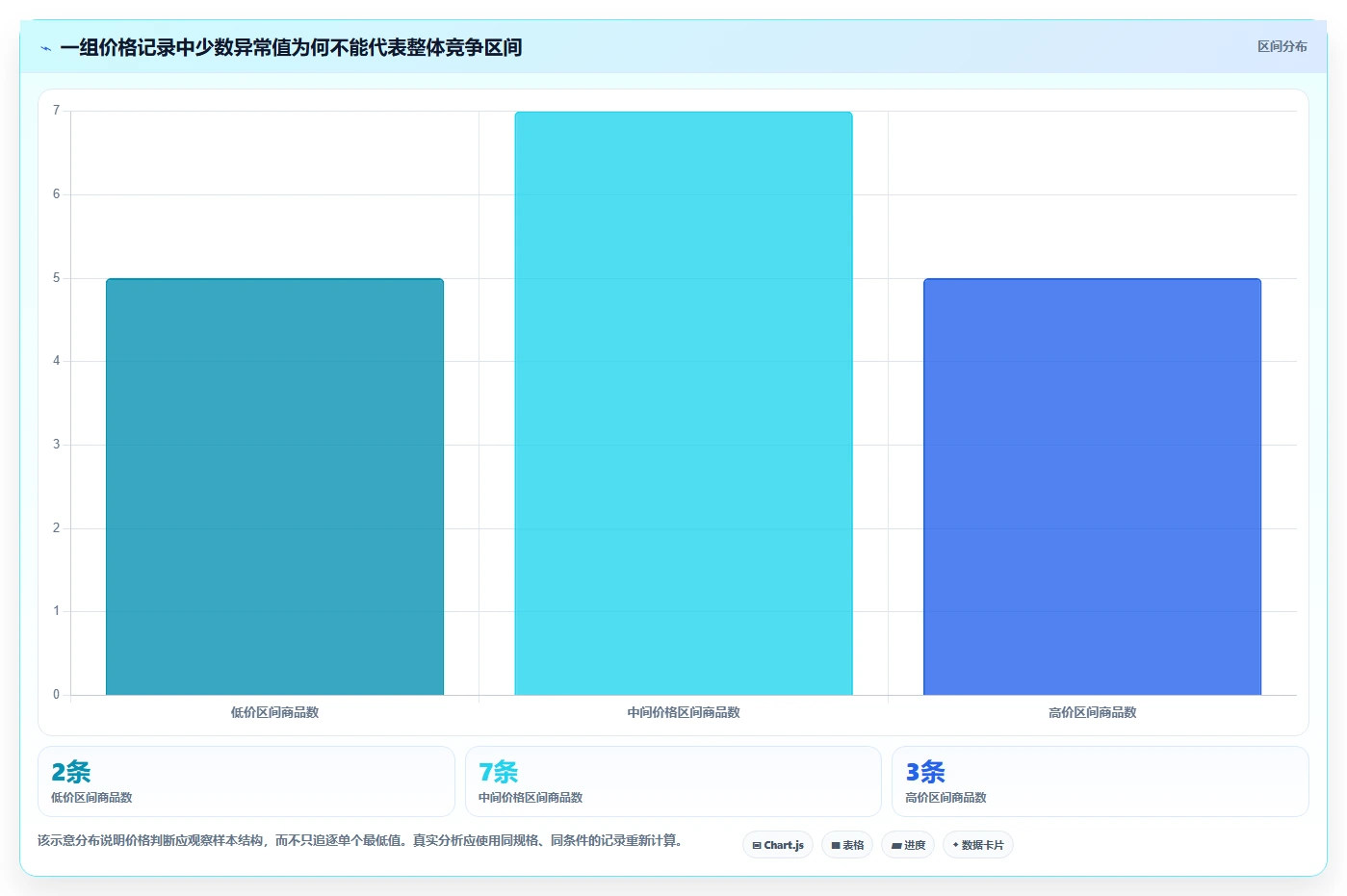
Task: Click the 进度 tag chip
Action: (908, 845)
